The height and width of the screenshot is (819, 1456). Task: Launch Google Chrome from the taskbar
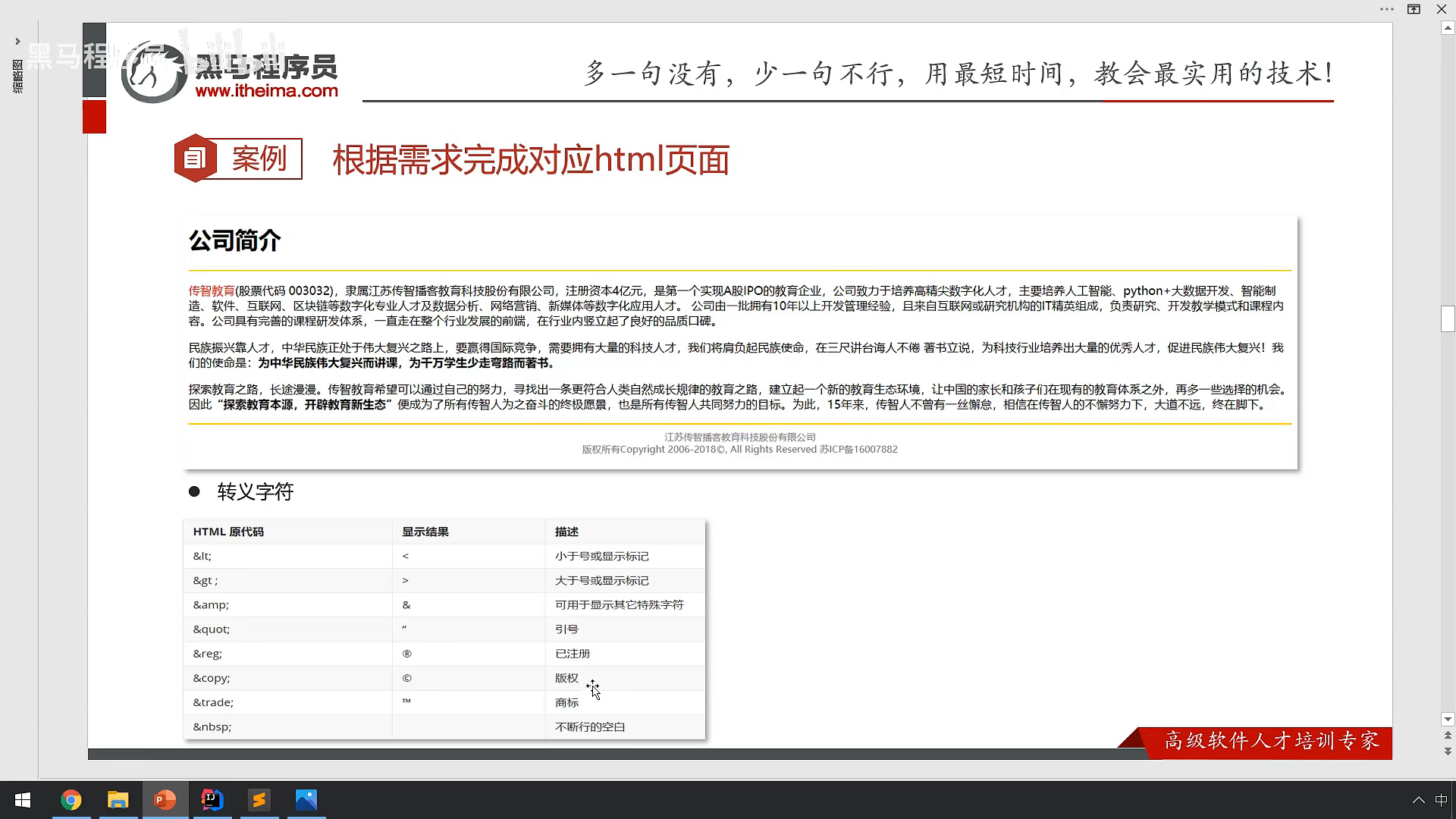(x=71, y=800)
